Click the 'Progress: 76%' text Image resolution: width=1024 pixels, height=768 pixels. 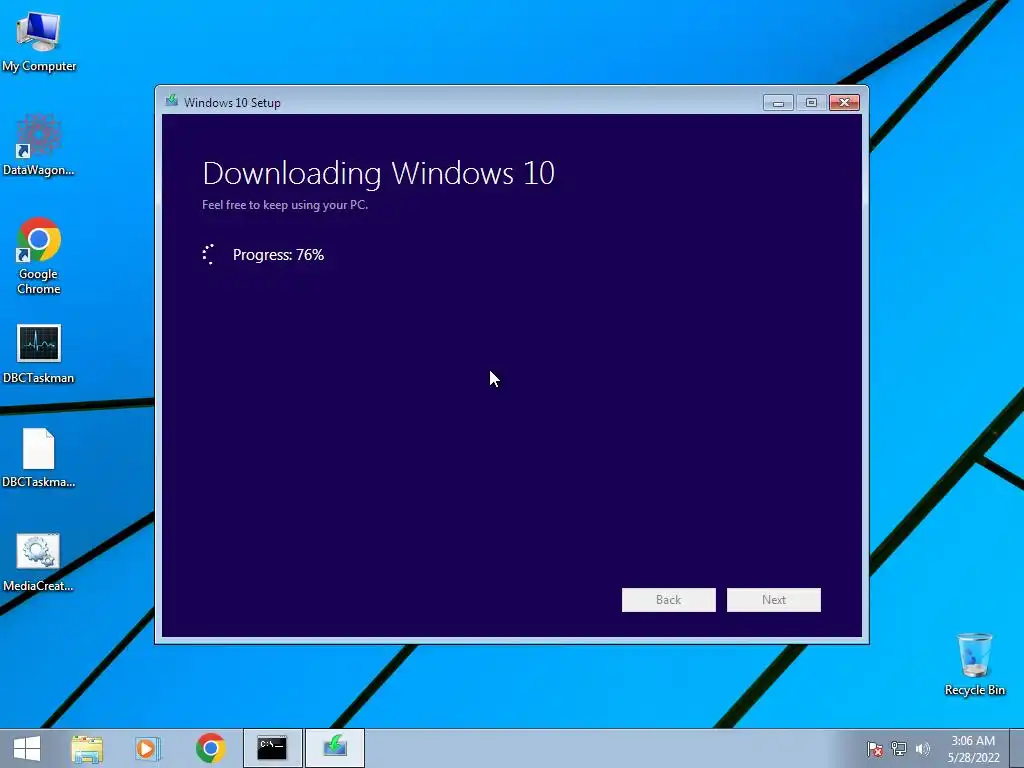click(x=278, y=255)
